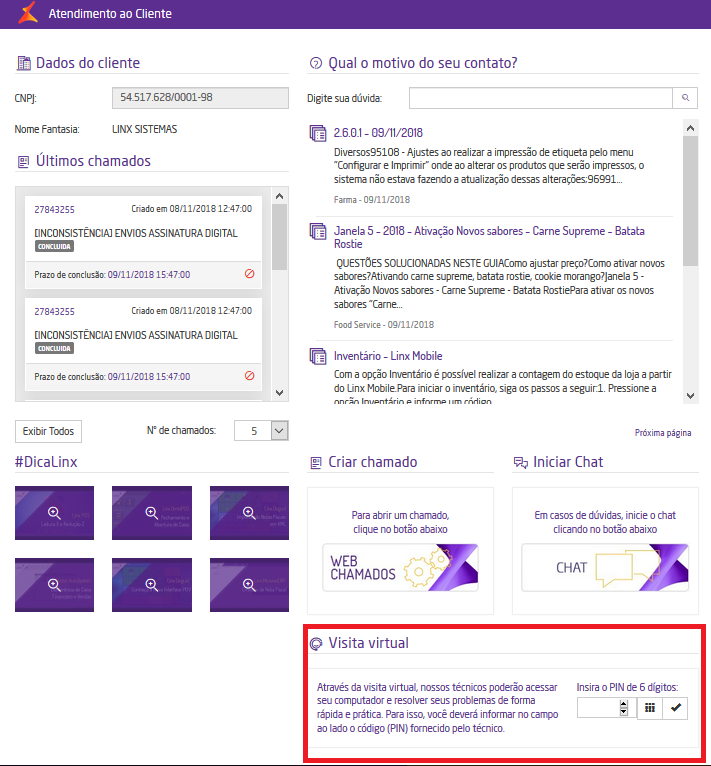Open the 2.6.0.1 - 09/11/2018 article link
This screenshot has width=711, height=766.
pyautogui.click(x=378, y=133)
